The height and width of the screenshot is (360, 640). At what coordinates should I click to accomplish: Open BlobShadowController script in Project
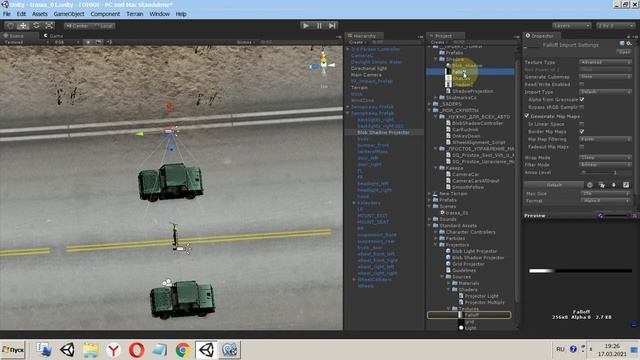click(x=478, y=123)
